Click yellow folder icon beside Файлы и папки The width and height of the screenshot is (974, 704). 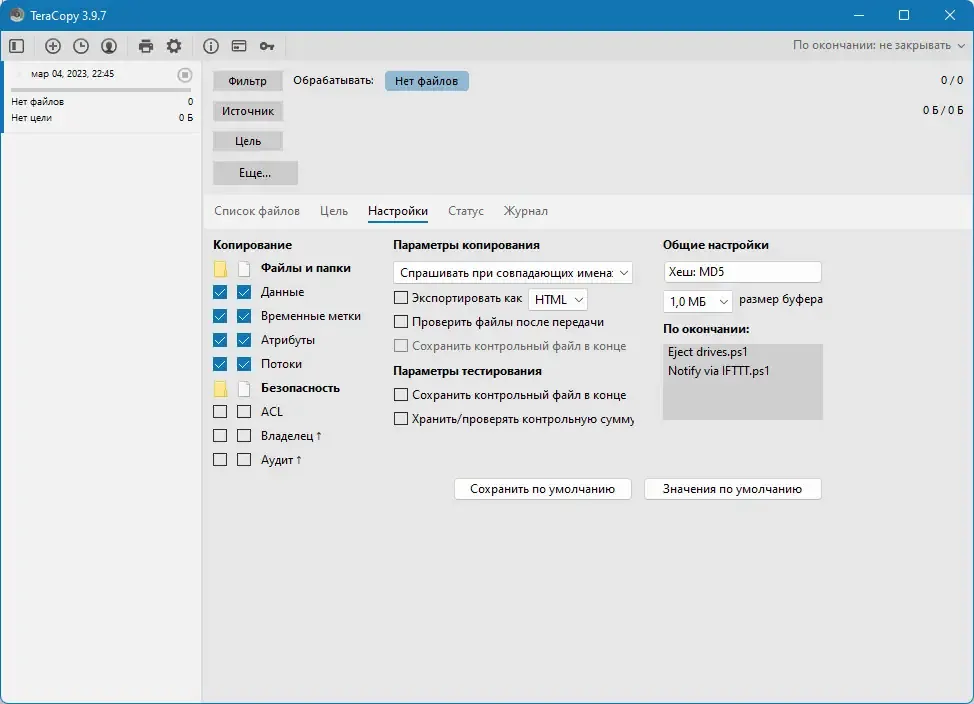click(220, 268)
